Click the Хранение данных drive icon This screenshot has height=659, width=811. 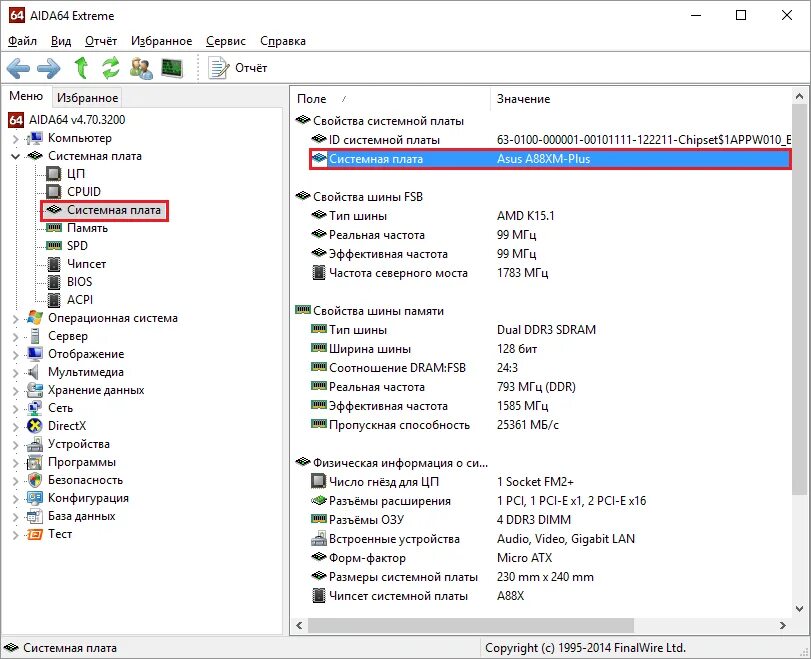[x=35, y=390]
